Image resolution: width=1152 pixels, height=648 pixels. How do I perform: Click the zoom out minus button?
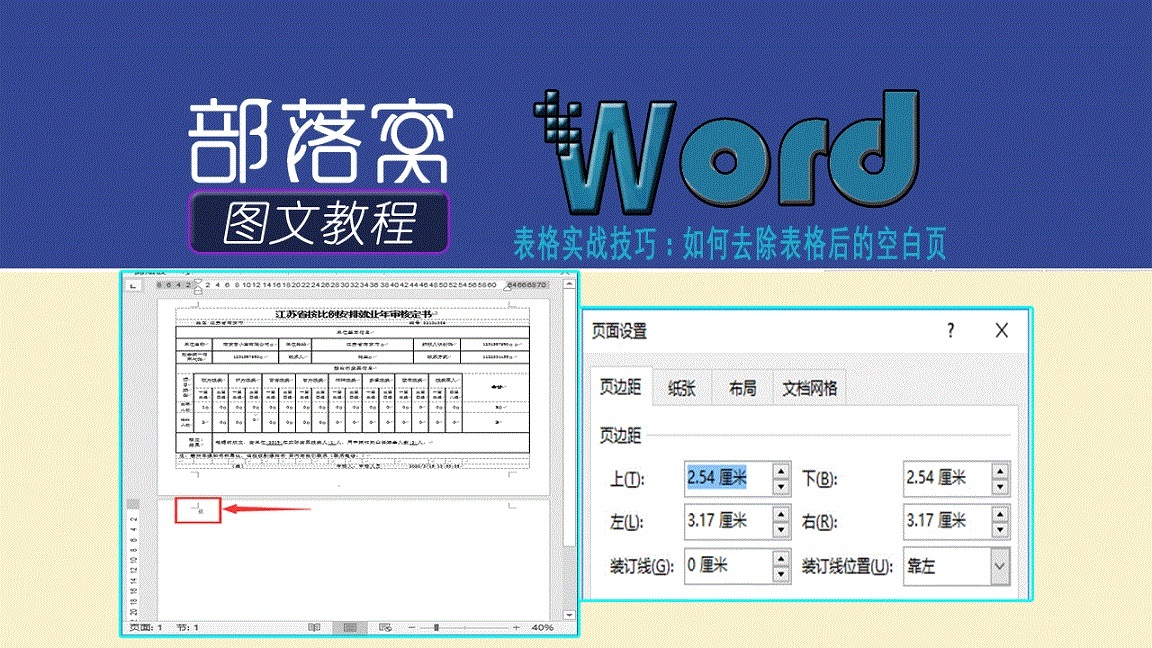pos(411,627)
